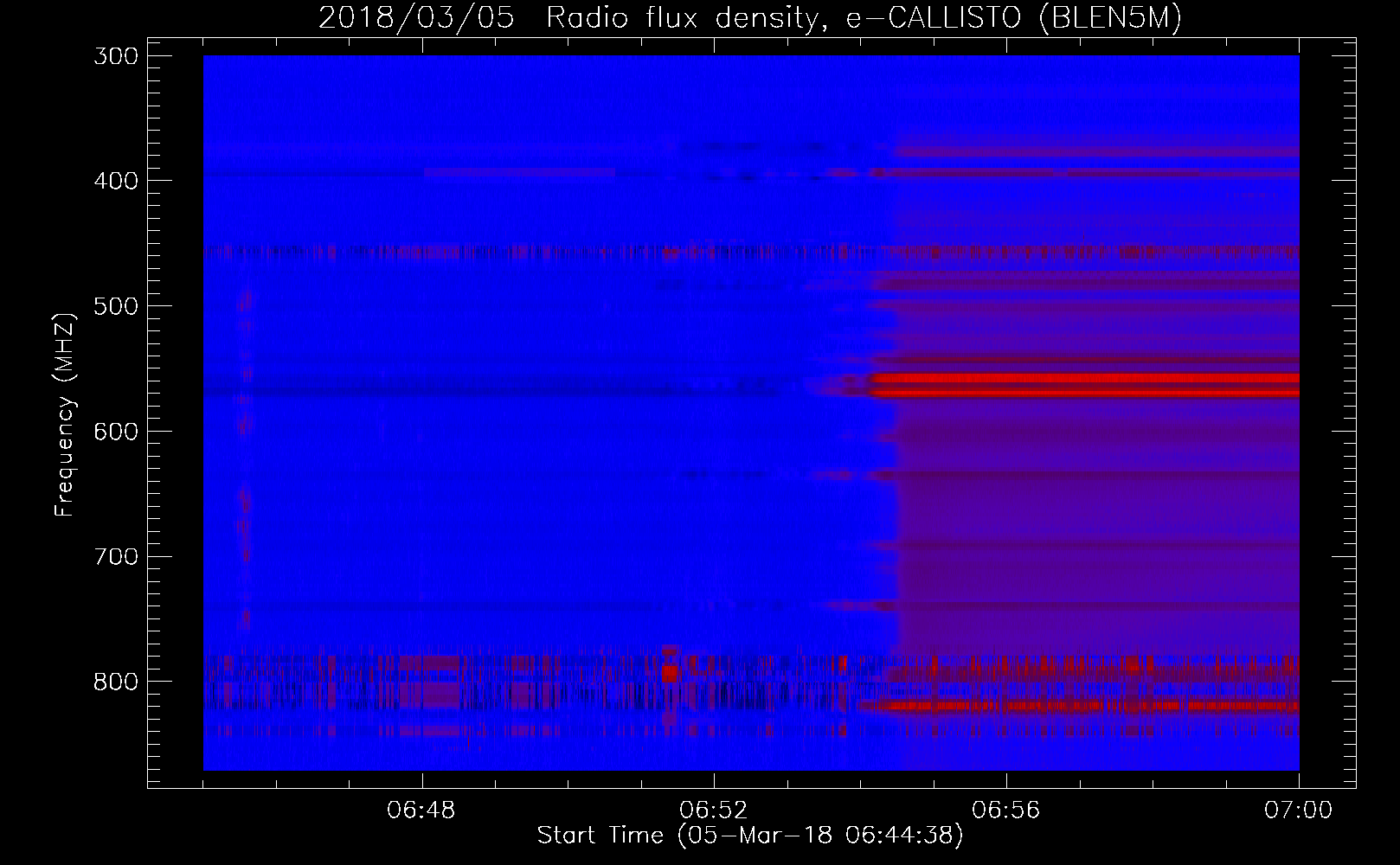Screen dimensions: 1400x865
Task: Click the 700 frequency tick label
Action: click(114, 556)
